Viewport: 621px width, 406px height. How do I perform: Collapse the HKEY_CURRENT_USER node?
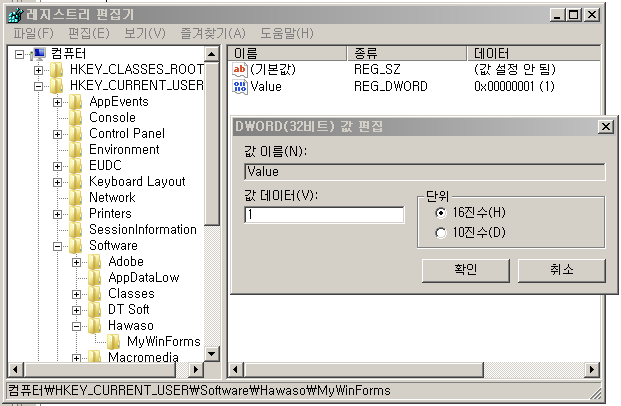click(38, 86)
